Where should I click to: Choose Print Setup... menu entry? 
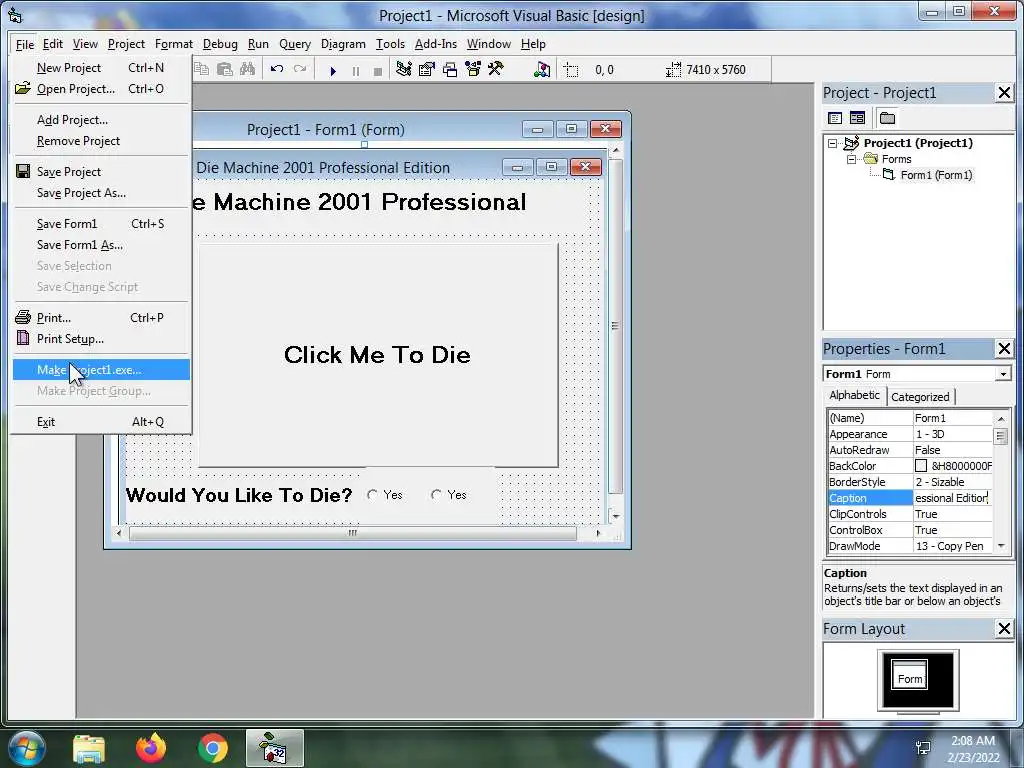[101, 339]
